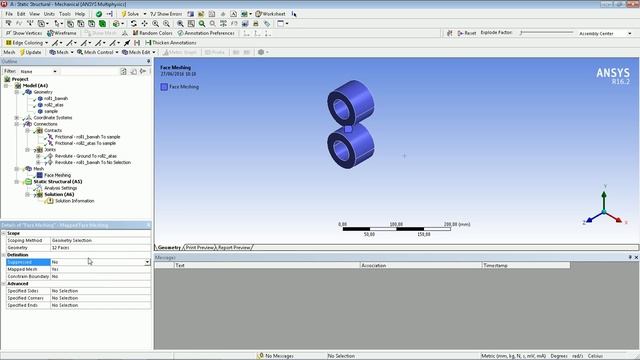Open the Help menu
640x360 pixels.
pos(80,14)
